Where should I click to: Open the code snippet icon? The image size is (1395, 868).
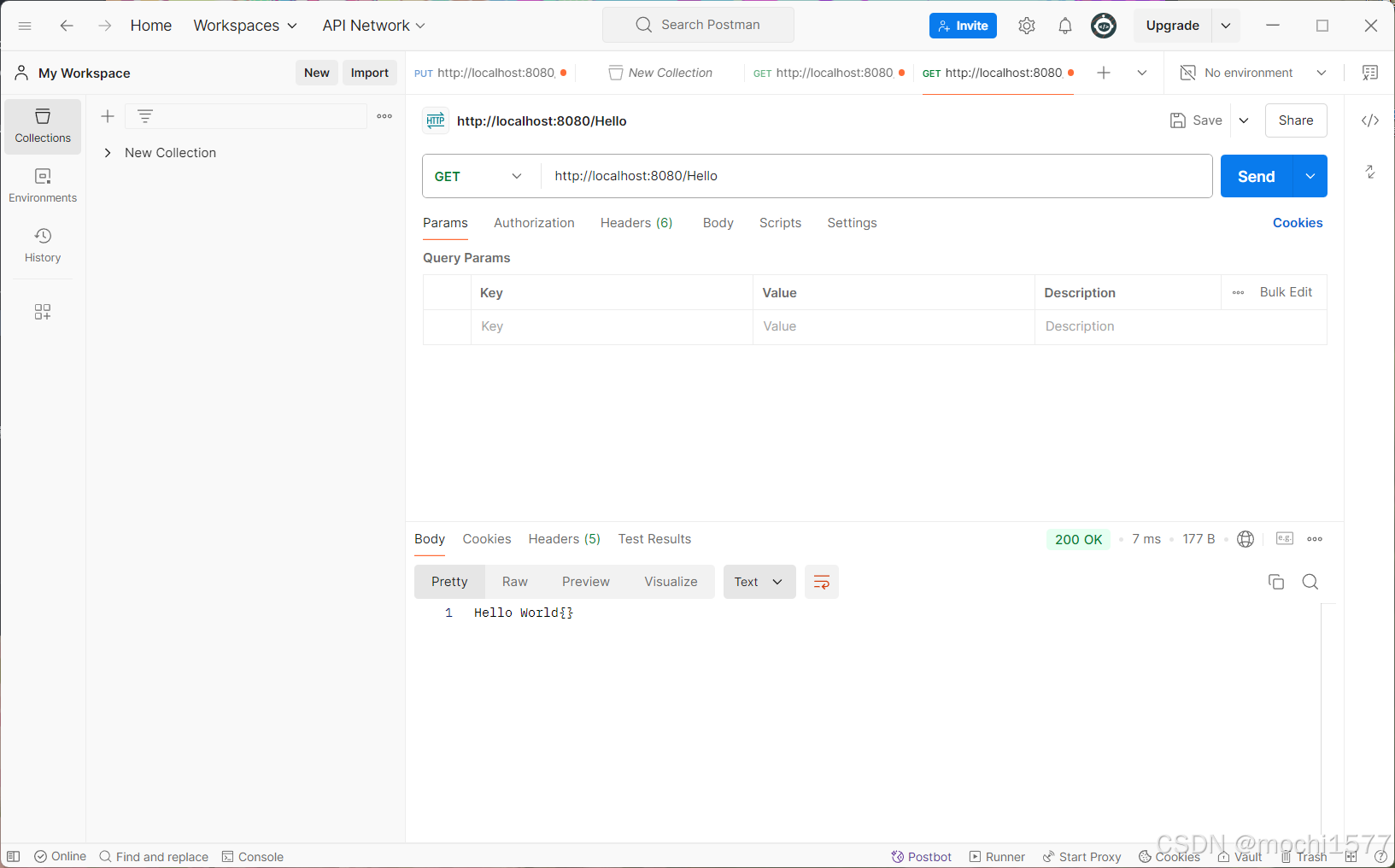[1370, 120]
